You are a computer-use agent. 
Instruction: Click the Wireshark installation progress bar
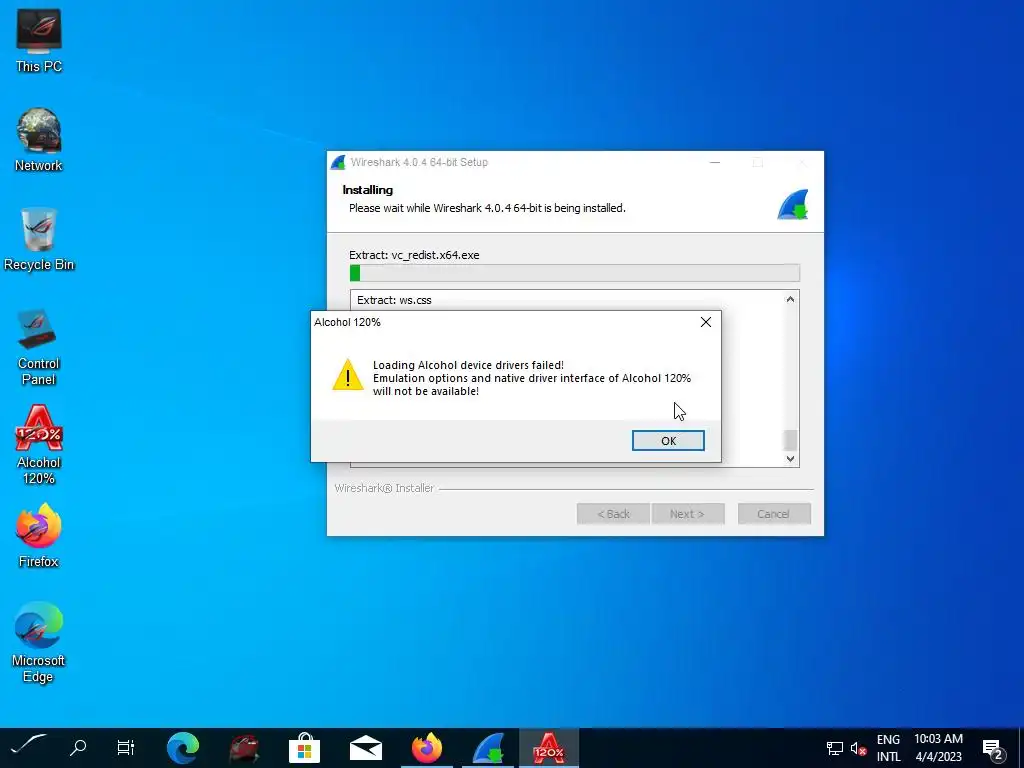(575, 273)
